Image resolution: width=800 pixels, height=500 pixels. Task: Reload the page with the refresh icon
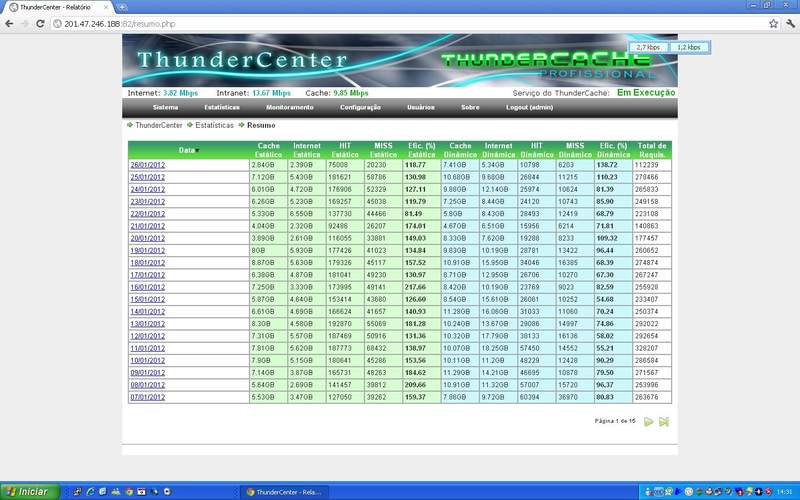40,23
